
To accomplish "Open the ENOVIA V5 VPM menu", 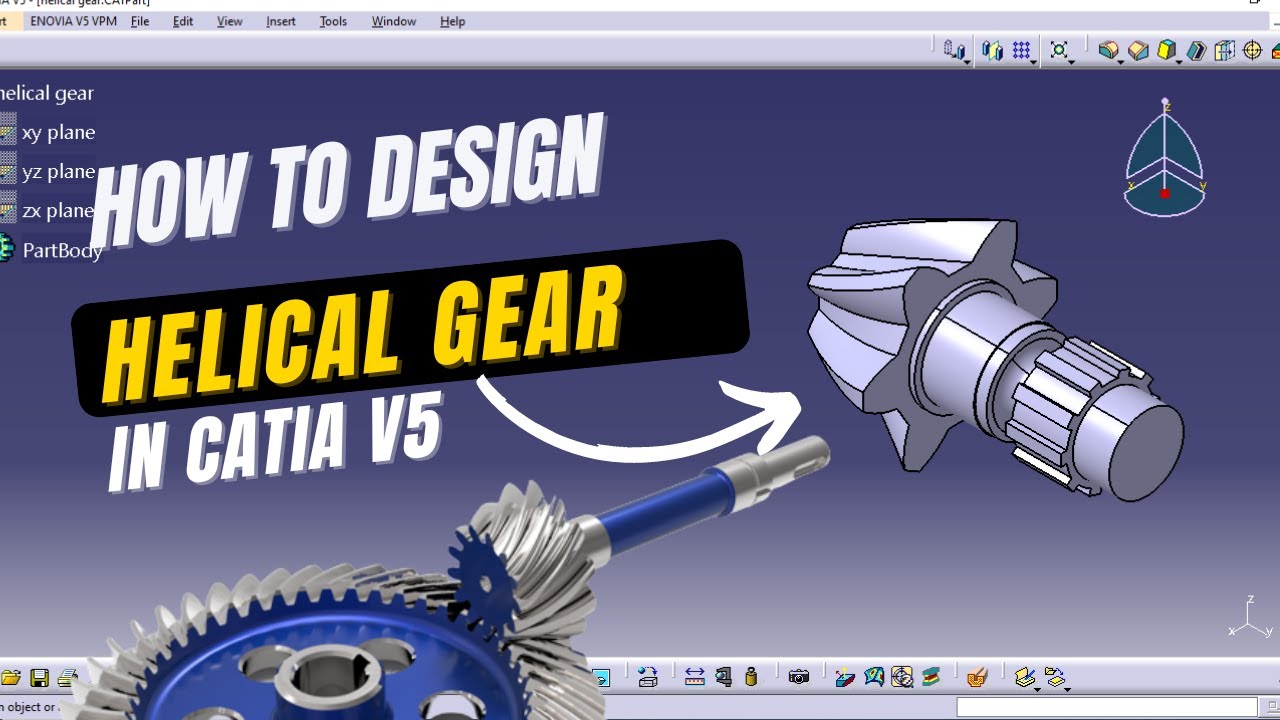I will (73, 21).
